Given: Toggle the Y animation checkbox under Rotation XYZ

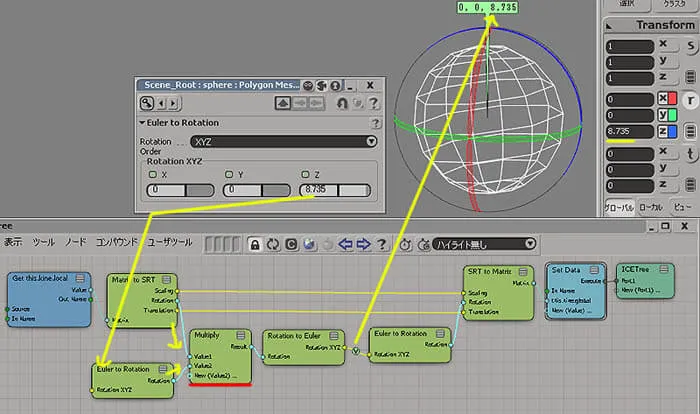Looking at the screenshot, I should click(x=229, y=174).
